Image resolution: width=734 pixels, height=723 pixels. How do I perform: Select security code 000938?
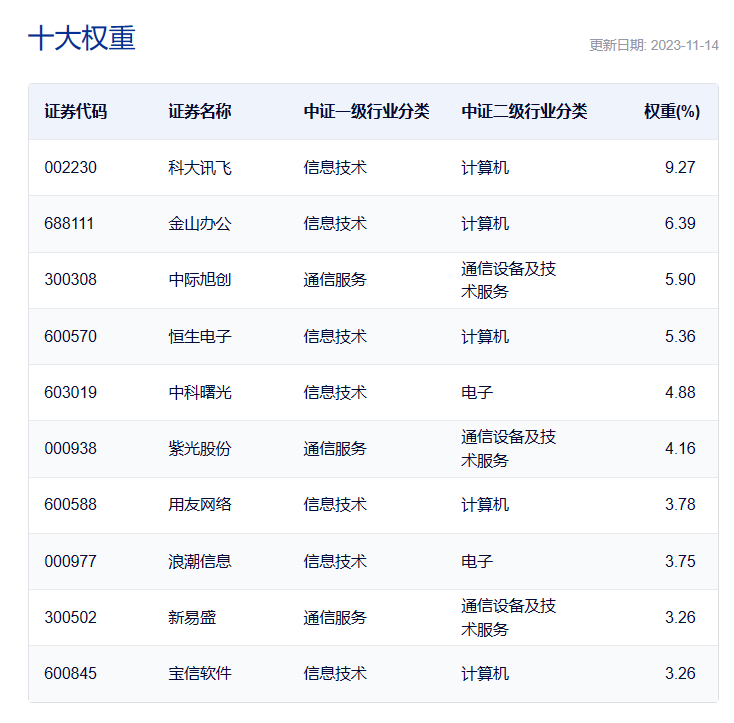pos(71,448)
